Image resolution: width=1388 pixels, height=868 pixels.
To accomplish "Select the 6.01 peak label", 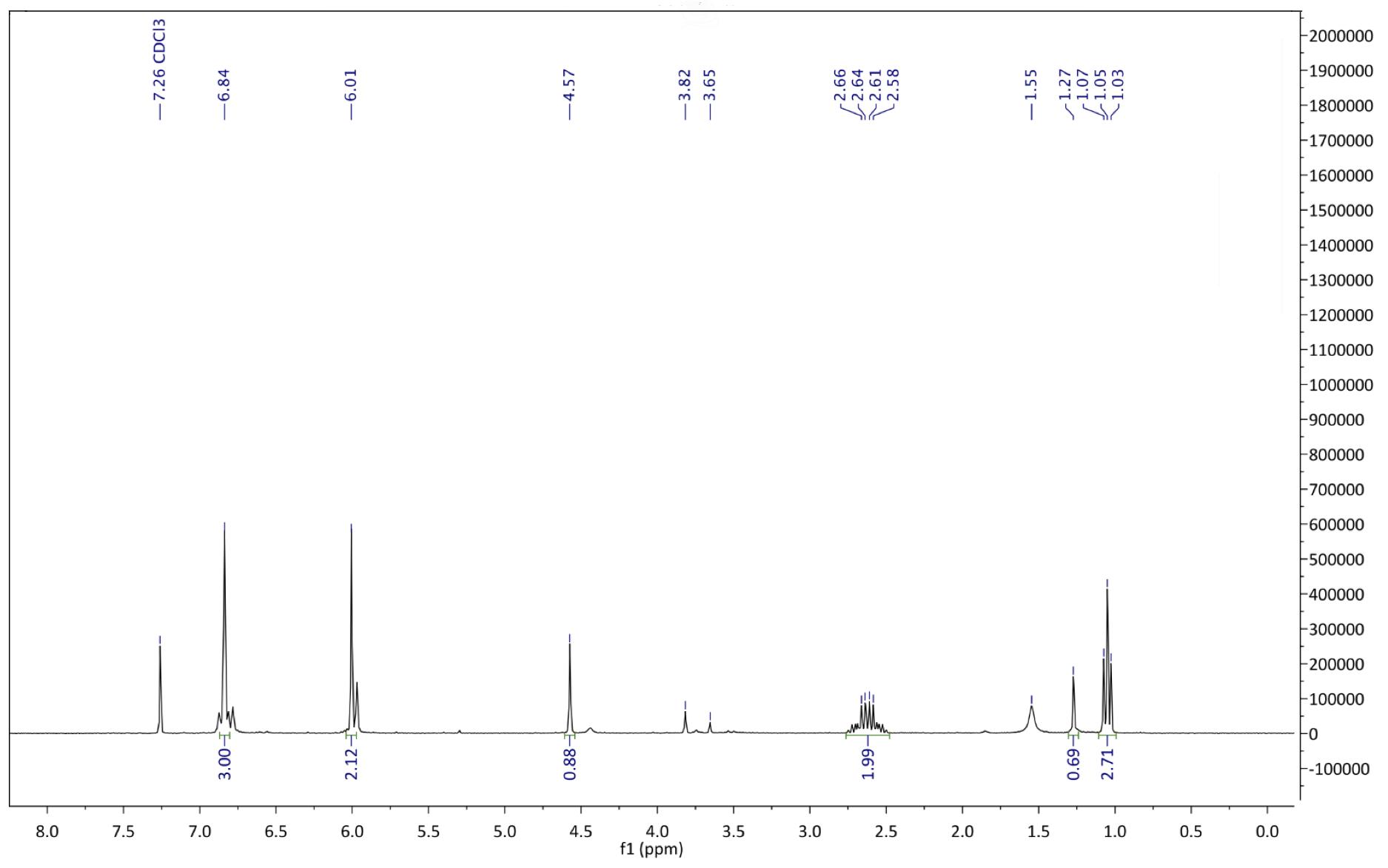I will 351,85.
